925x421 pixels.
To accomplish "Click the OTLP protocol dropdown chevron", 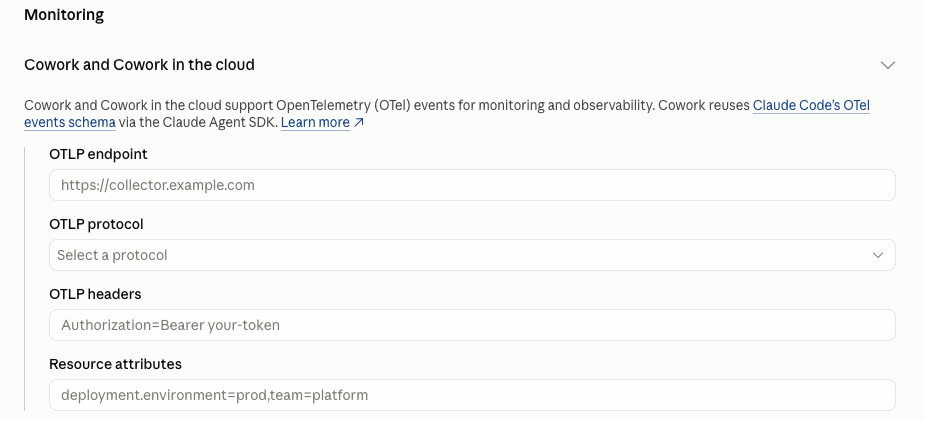I will (x=878, y=255).
